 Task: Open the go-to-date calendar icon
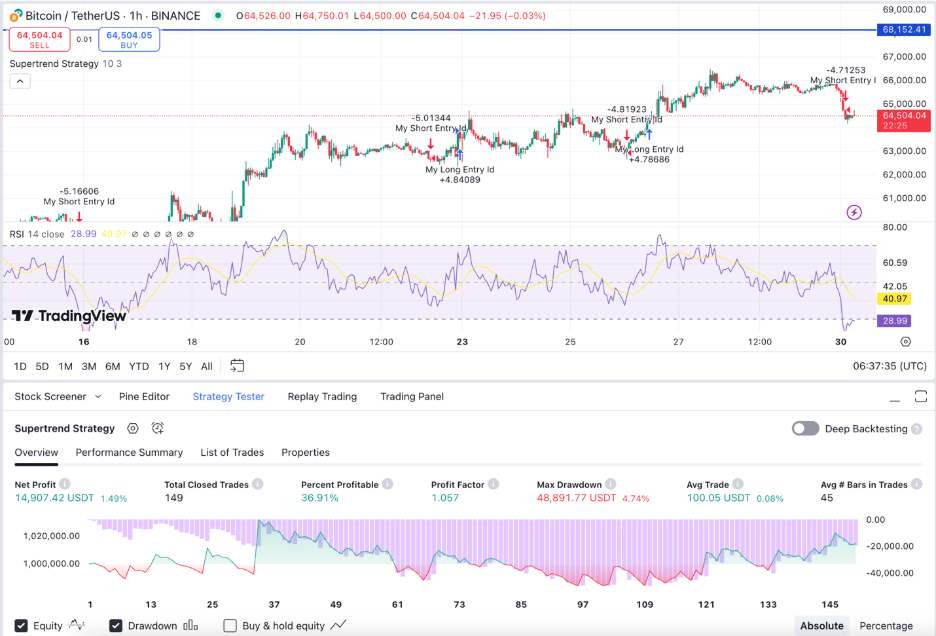point(237,366)
